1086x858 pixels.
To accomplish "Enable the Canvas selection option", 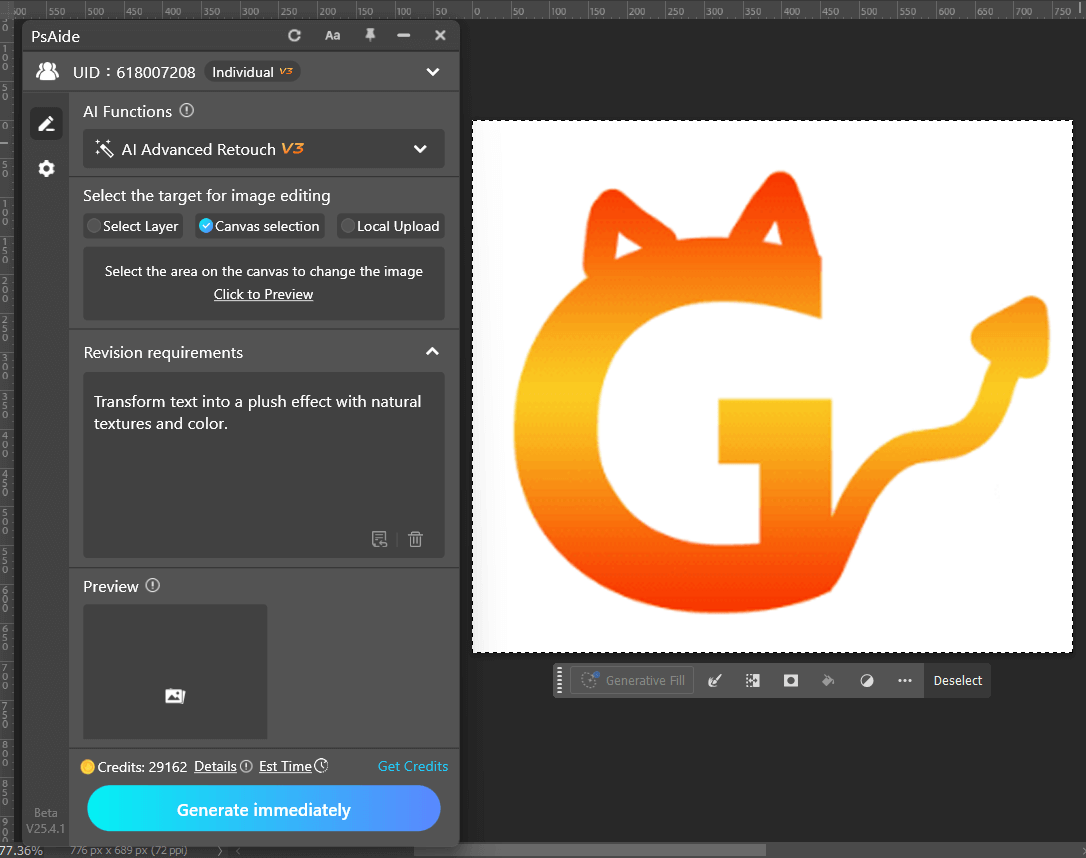I will [x=258, y=226].
